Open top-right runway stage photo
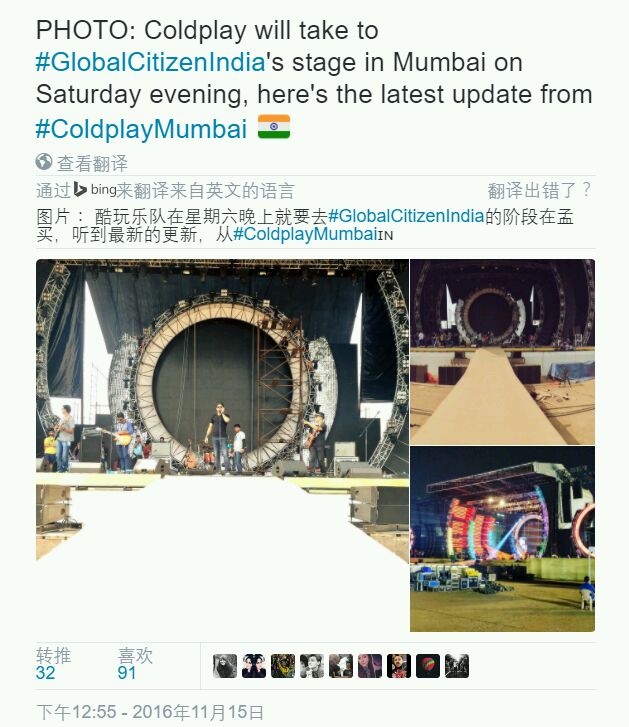629x727 pixels. 502,351
